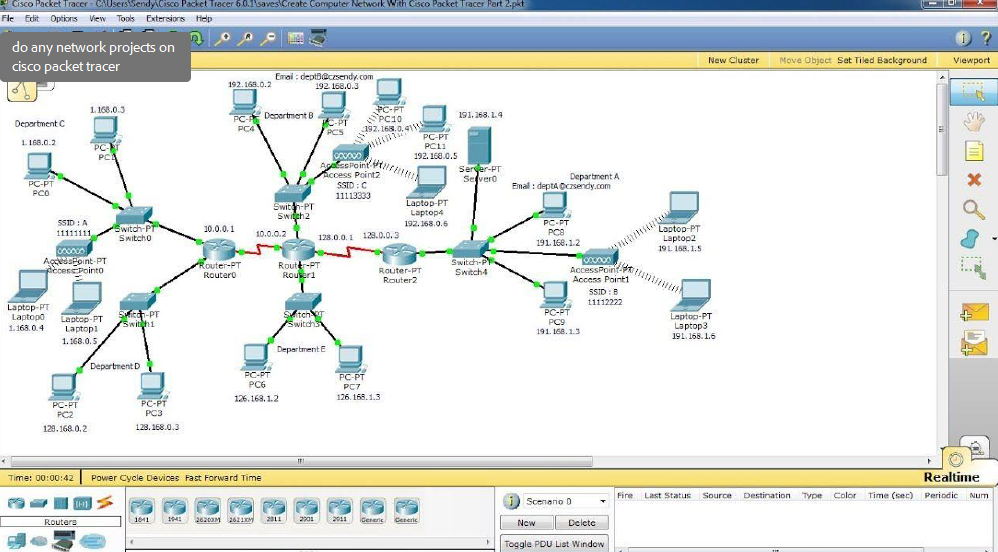
Task: Click the Add Simple PDU envelope
Action: (974, 312)
